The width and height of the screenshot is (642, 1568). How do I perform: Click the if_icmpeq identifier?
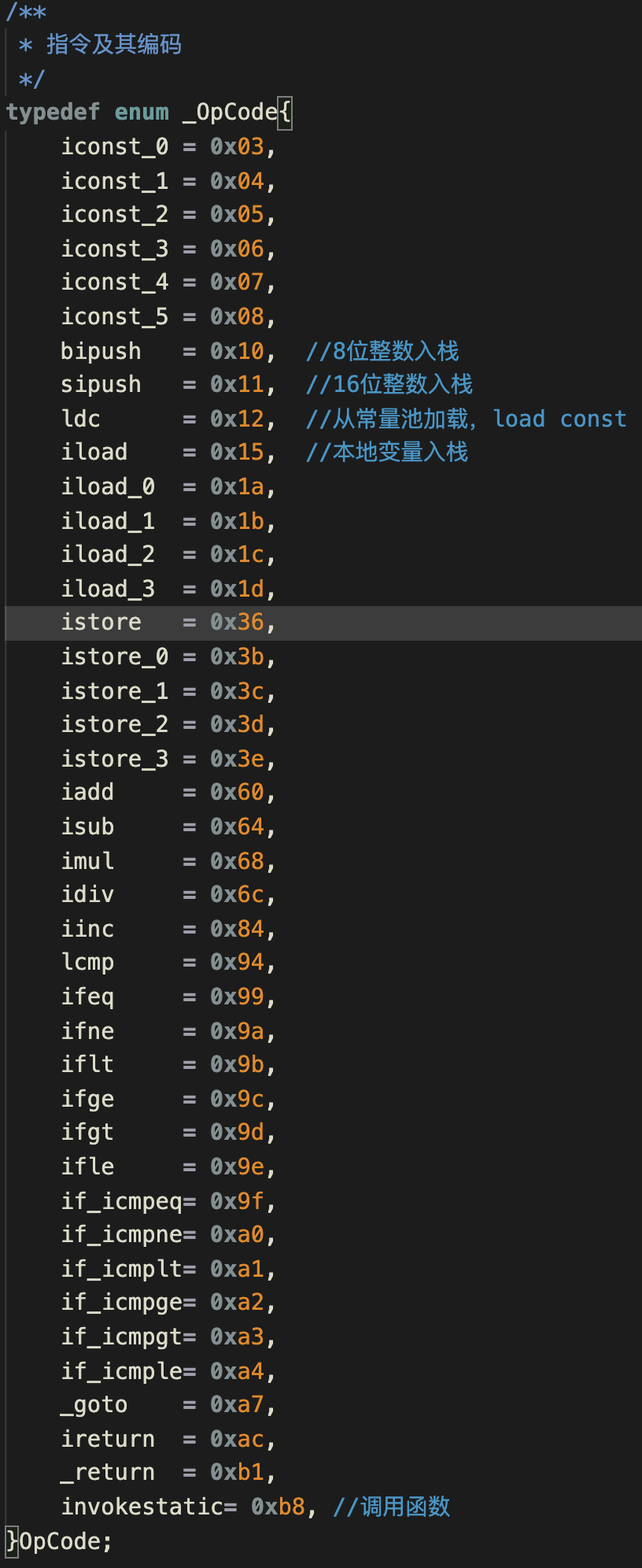(x=122, y=1201)
